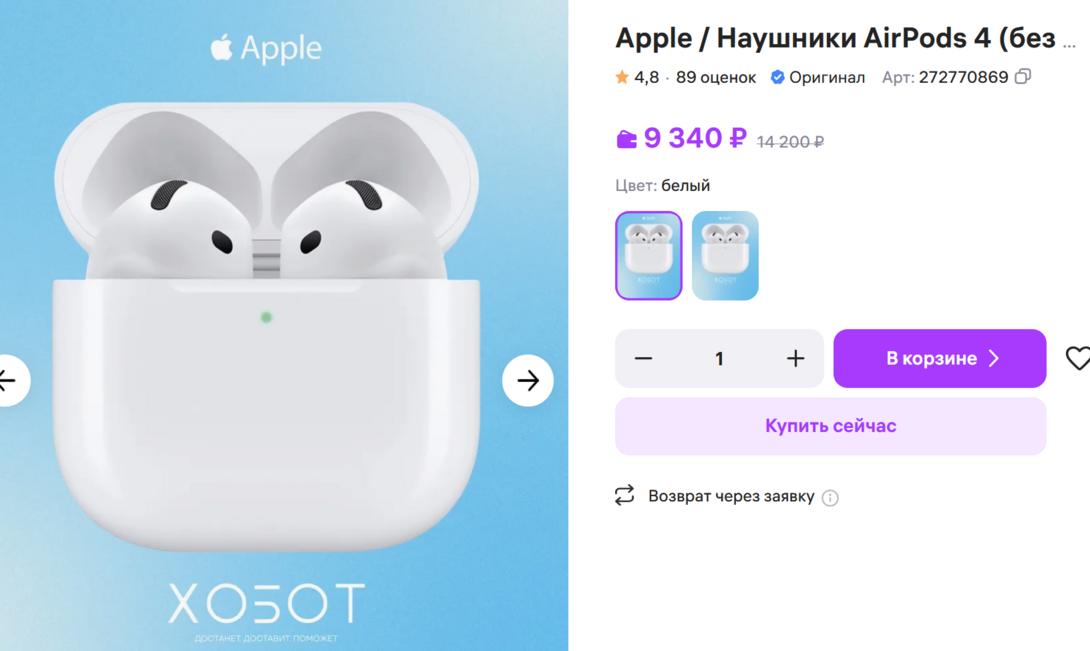Copy article number 272770869 icon
The image size is (1090, 651).
(x=1023, y=77)
